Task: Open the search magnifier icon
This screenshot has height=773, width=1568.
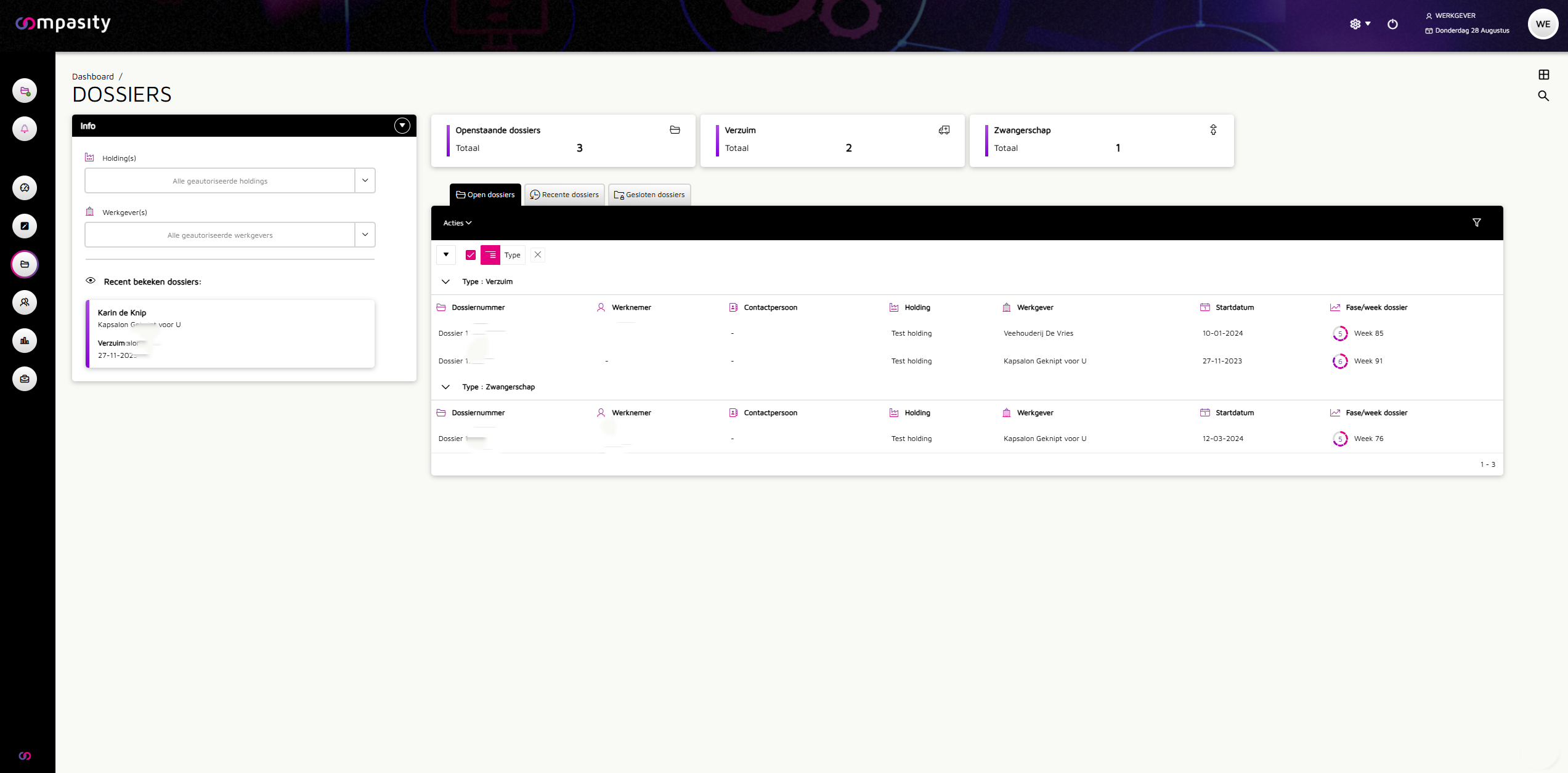Action: 1543,95
